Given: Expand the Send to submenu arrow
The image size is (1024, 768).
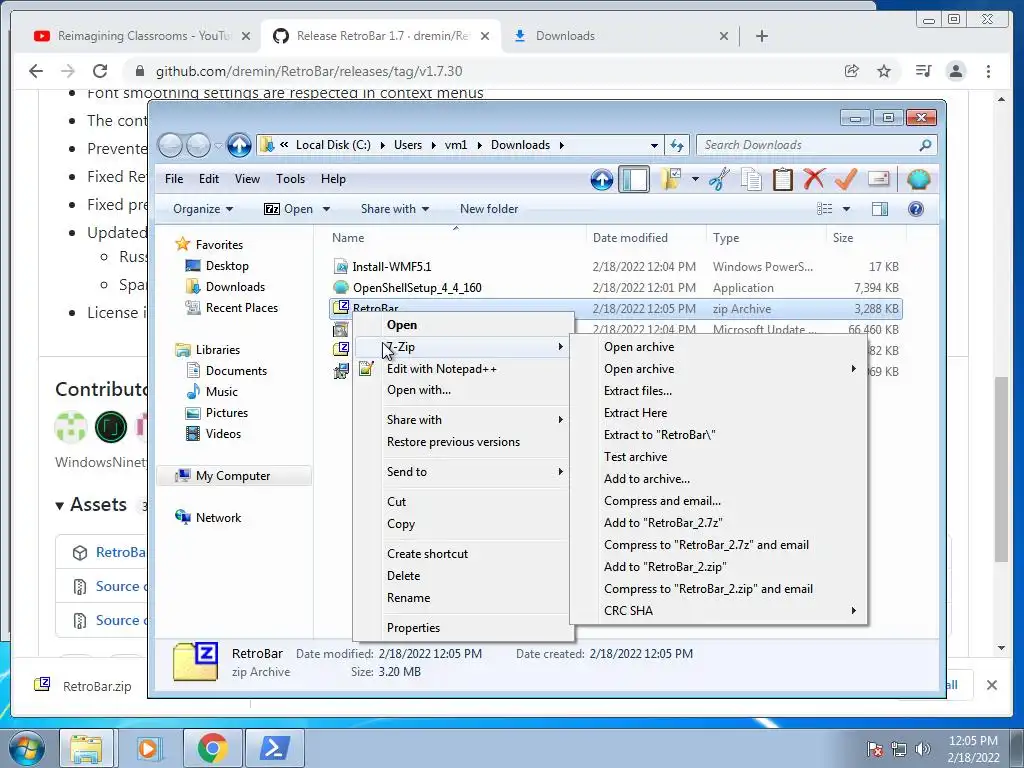Looking at the screenshot, I should [560, 472].
